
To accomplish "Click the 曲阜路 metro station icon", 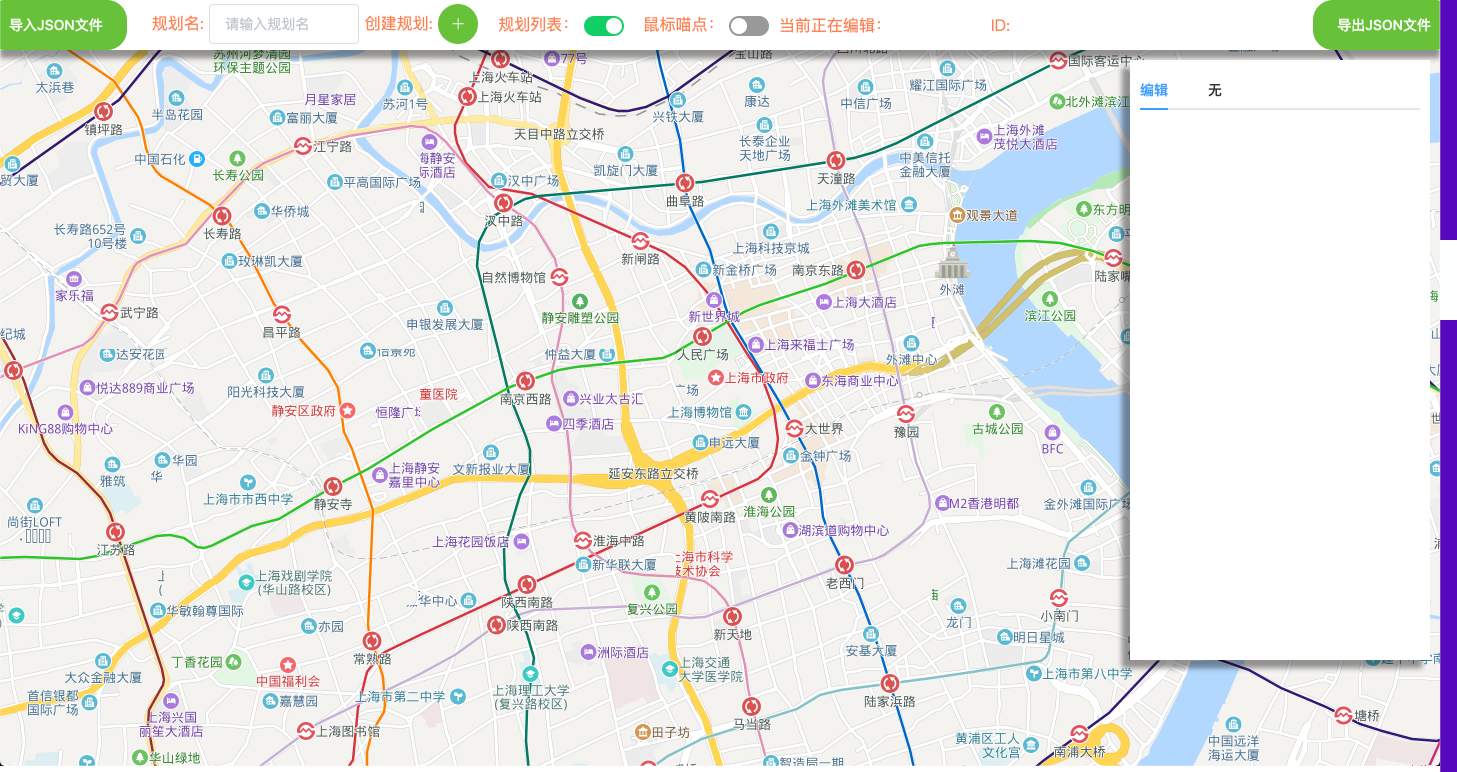I will (x=685, y=183).
